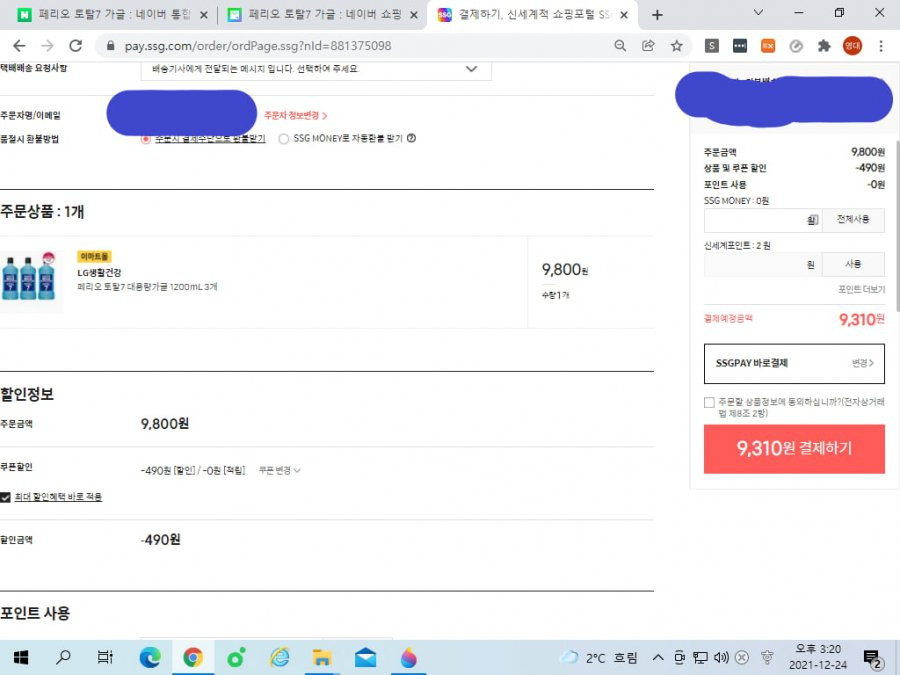Open the notification center icon
900x675 pixels.
coord(872,658)
